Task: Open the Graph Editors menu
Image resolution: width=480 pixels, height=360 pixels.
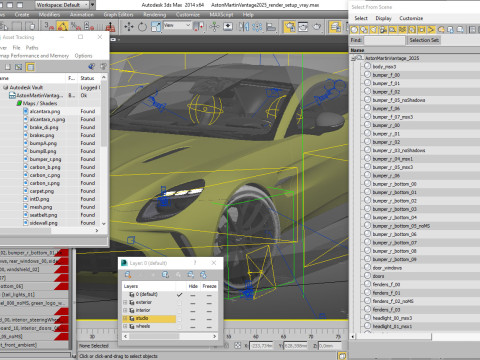Action: coord(118,15)
